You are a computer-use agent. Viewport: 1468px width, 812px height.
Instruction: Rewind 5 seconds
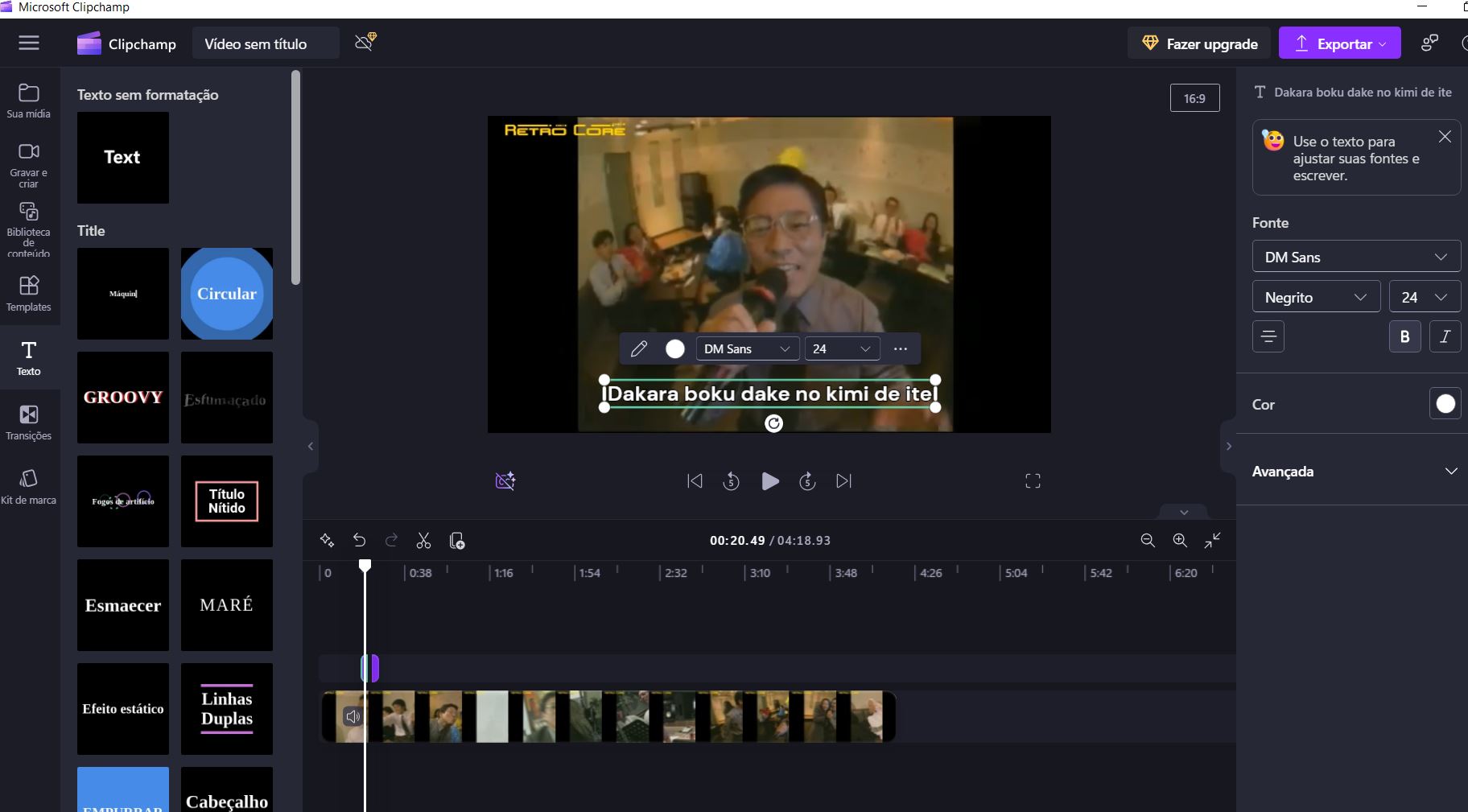[x=731, y=481]
